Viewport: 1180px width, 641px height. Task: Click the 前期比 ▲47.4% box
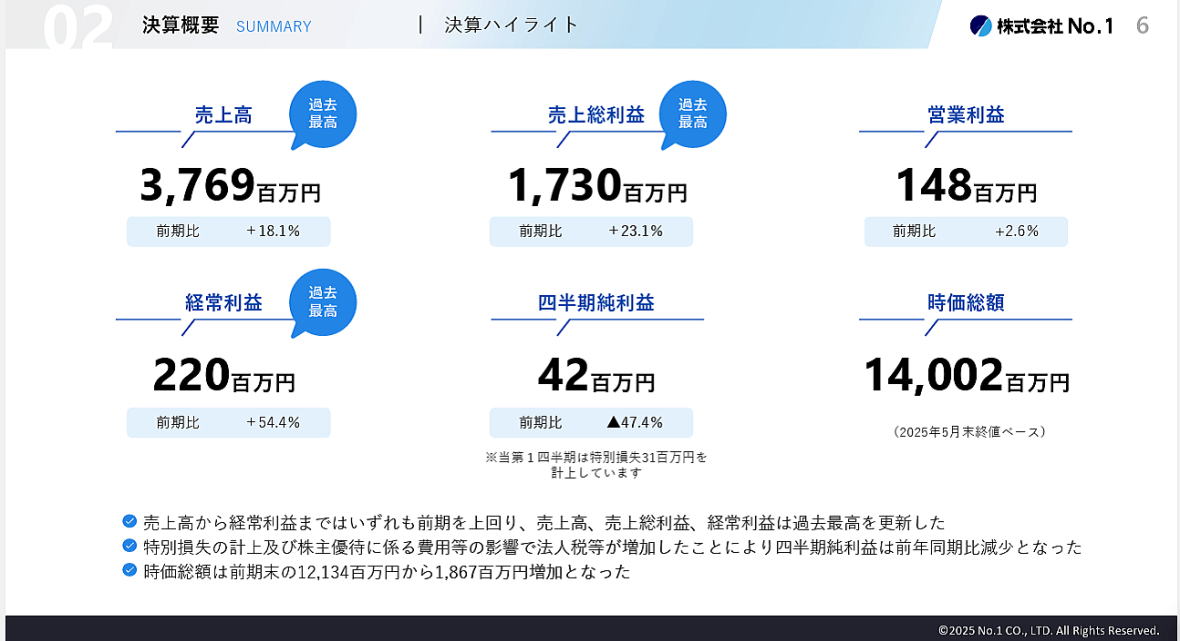[x=592, y=423]
